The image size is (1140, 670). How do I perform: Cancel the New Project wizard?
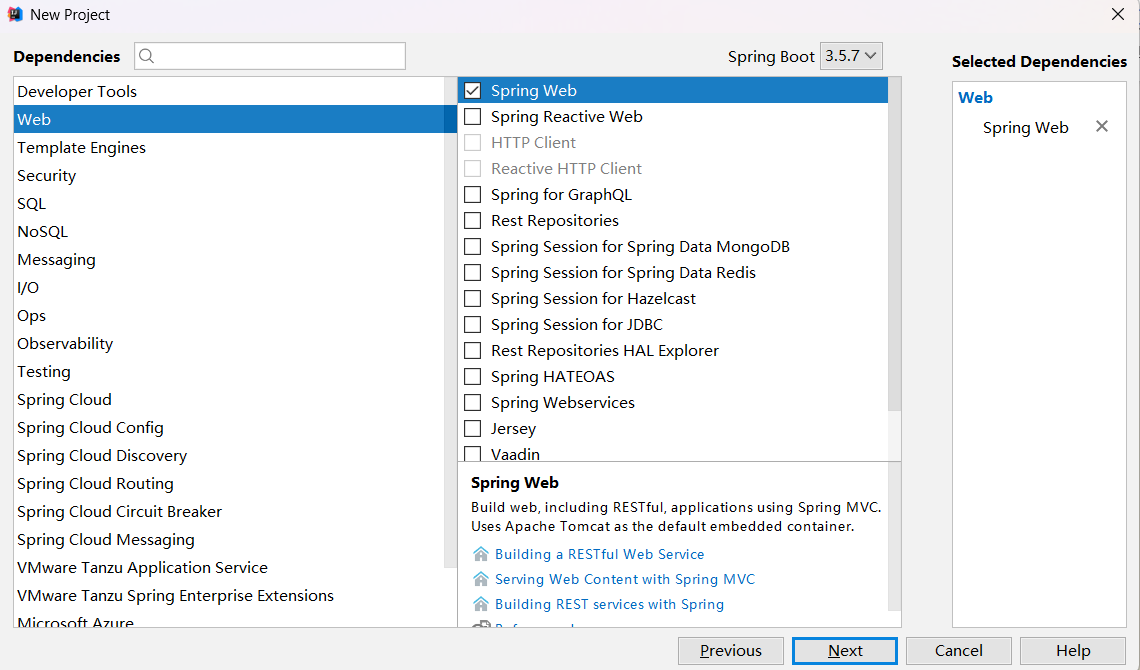[958, 650]
